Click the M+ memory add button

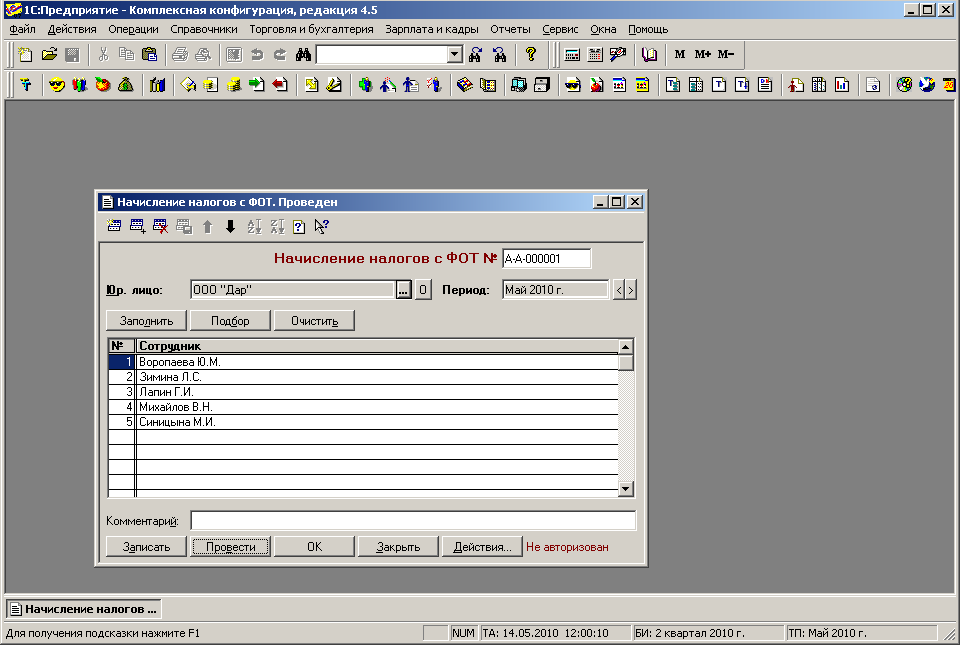point(702,54)
